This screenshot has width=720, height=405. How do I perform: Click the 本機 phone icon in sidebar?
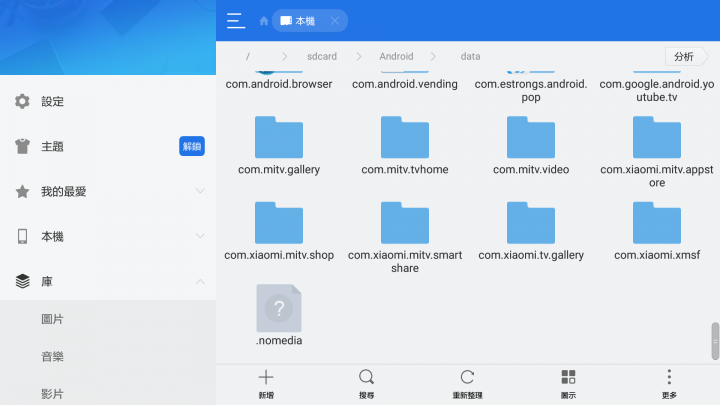coord(22,236)
